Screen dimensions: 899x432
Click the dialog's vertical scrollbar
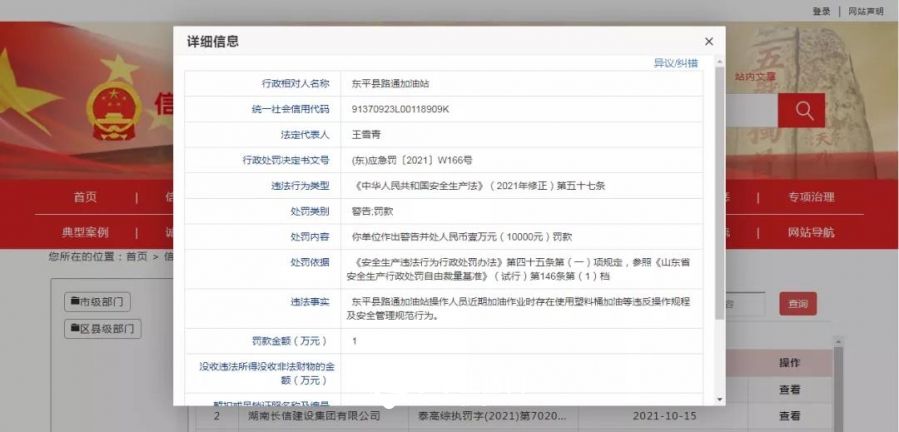pyautogui.click(x=721, y=200)
